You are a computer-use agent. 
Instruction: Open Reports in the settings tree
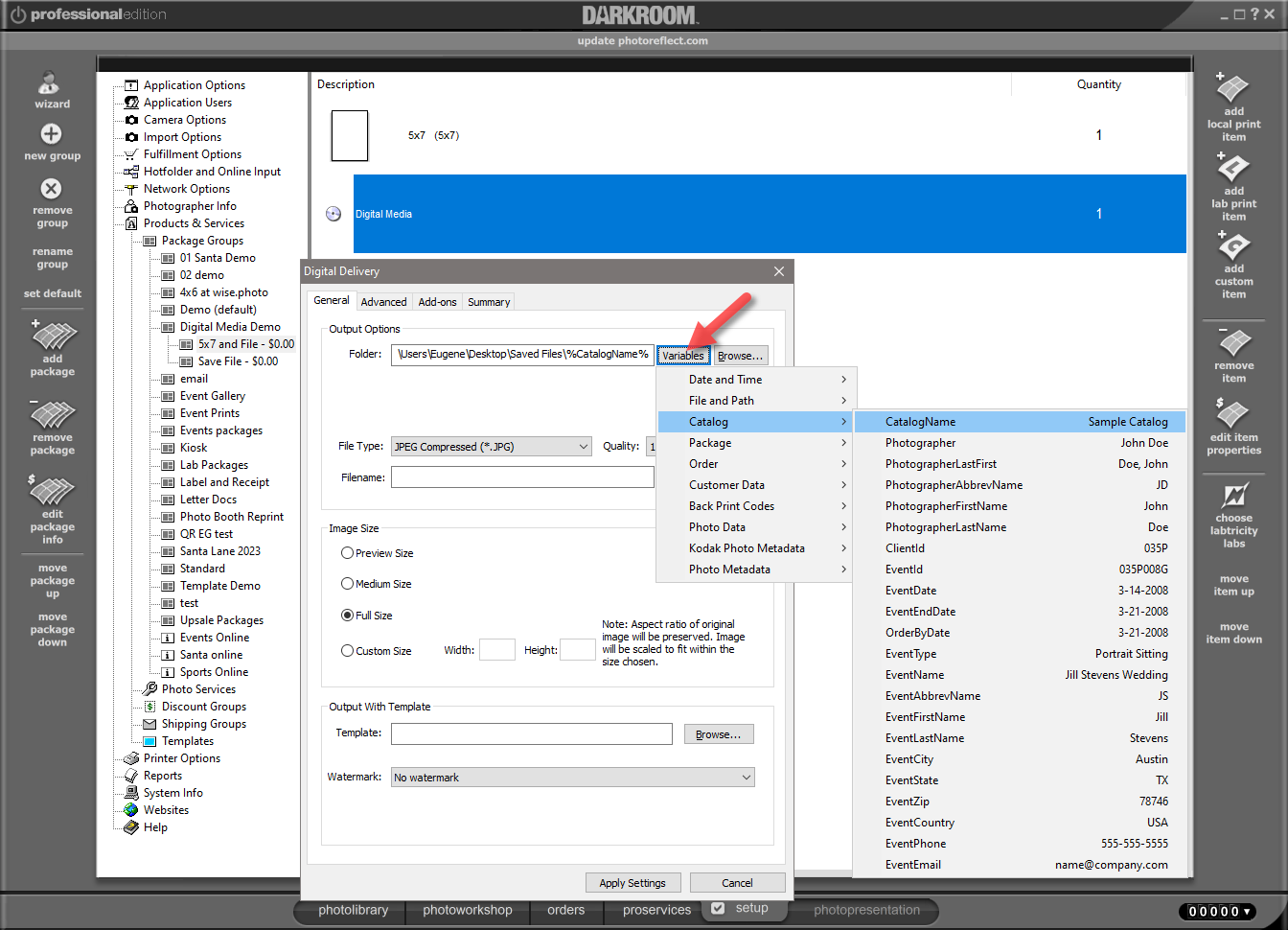coord(163,776)
